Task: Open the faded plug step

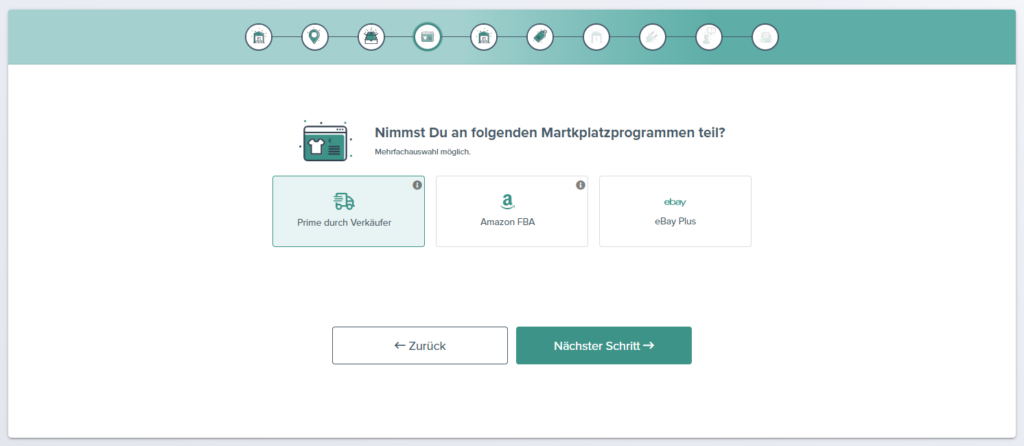Action: tap(652, 37)
